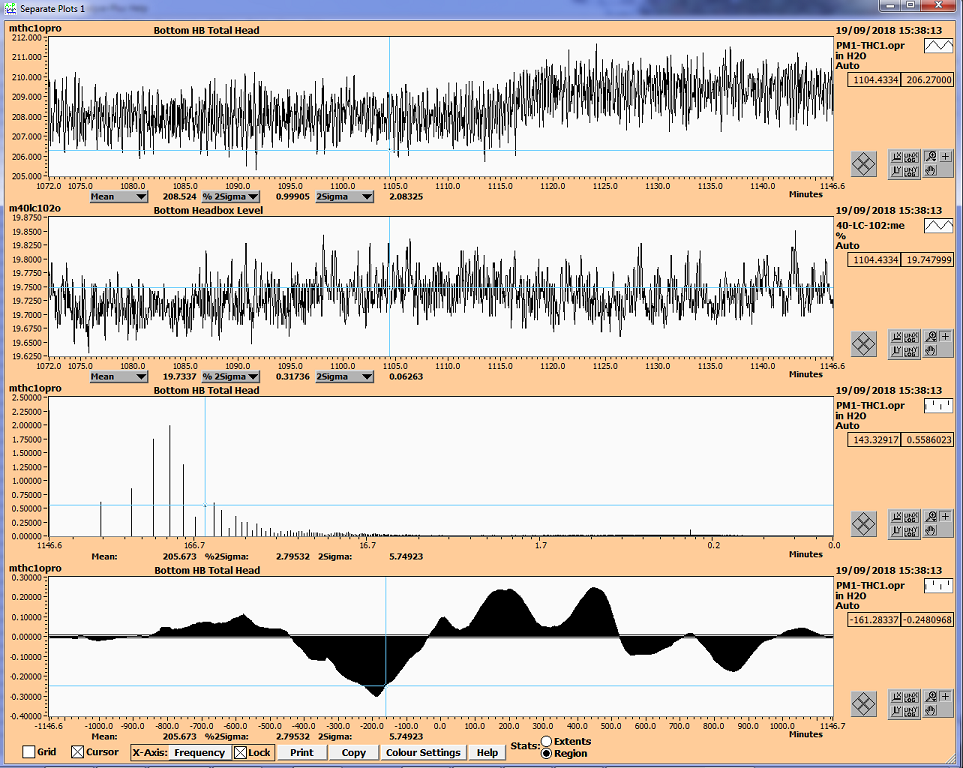The width and height of the screenshot is (963, 768).
Task: Click the X-Axis Frequency button
Action: (199, 752)
